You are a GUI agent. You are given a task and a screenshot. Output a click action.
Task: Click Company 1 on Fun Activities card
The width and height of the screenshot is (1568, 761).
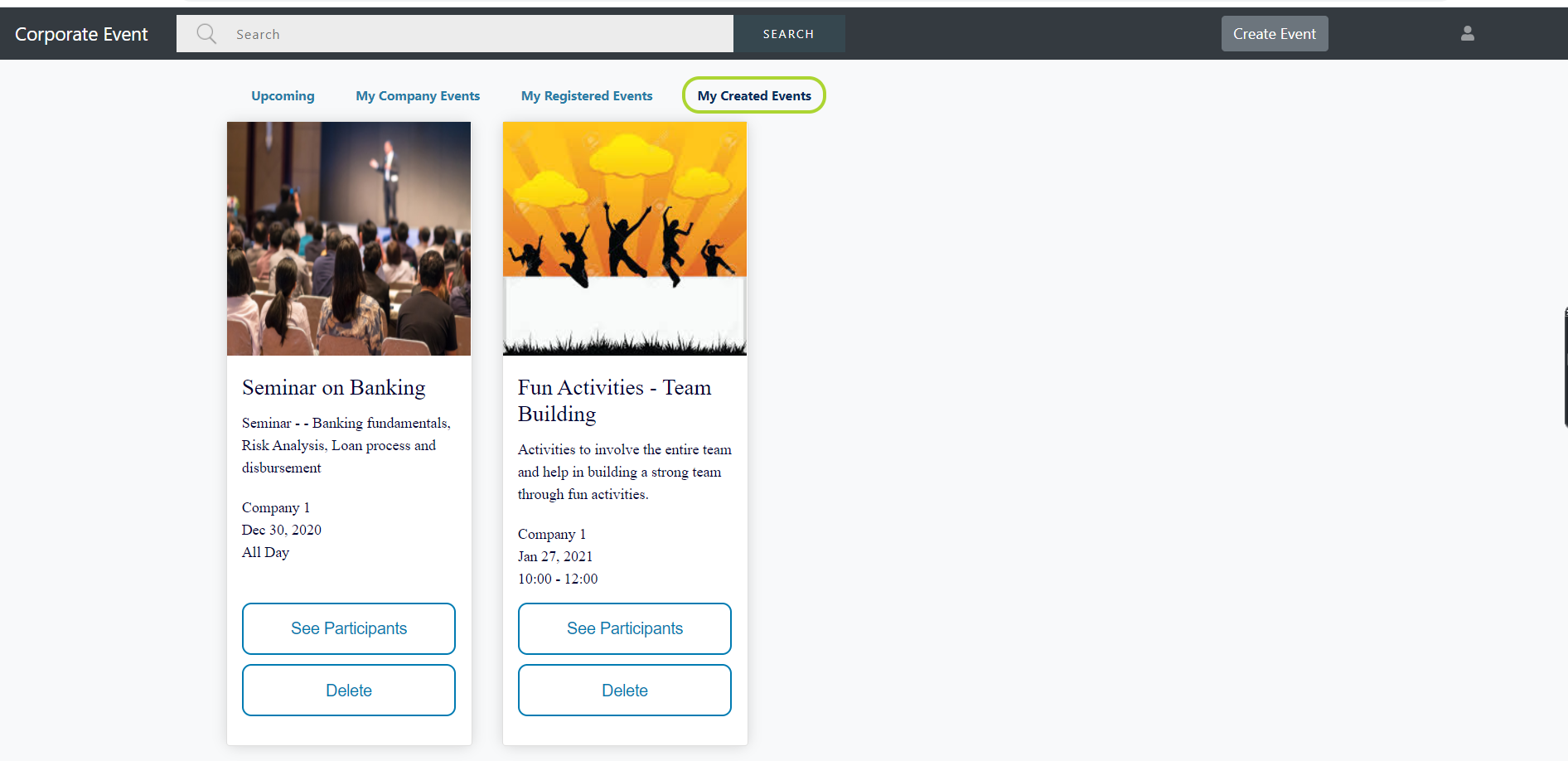[552, 534]
